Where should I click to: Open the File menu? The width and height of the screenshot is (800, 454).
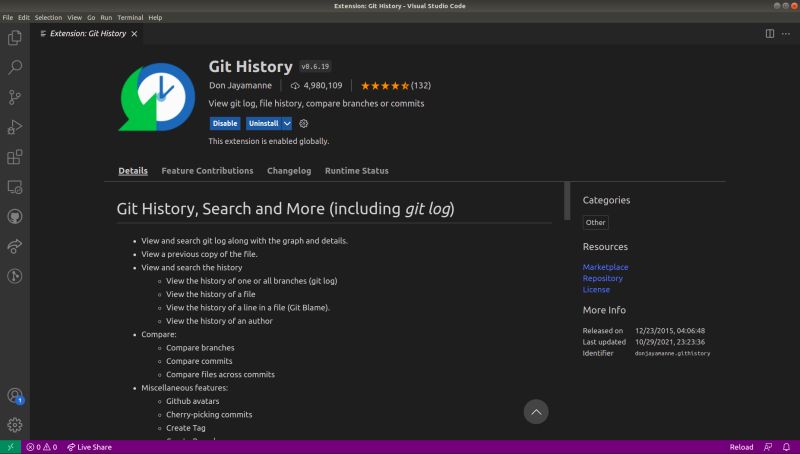coord(8,17)
